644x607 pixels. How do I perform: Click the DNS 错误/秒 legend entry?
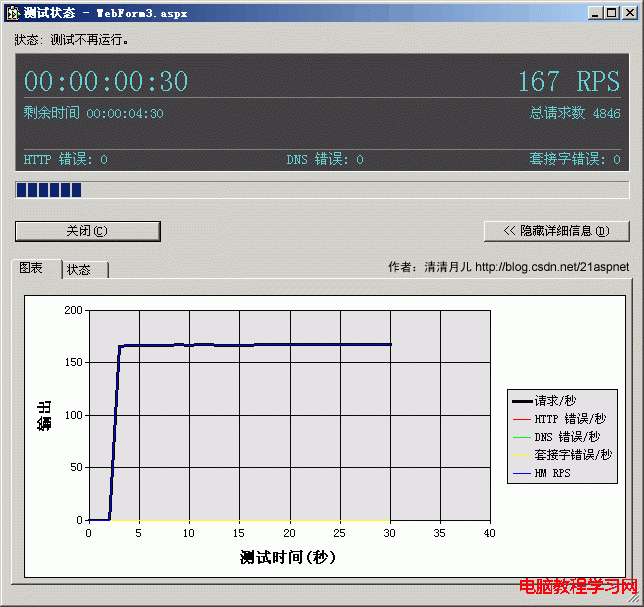coord(557,437)
